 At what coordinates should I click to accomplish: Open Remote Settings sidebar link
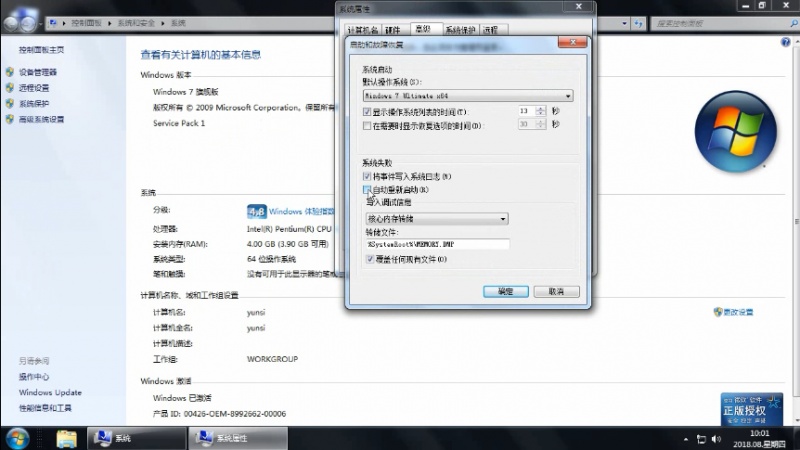34,88
